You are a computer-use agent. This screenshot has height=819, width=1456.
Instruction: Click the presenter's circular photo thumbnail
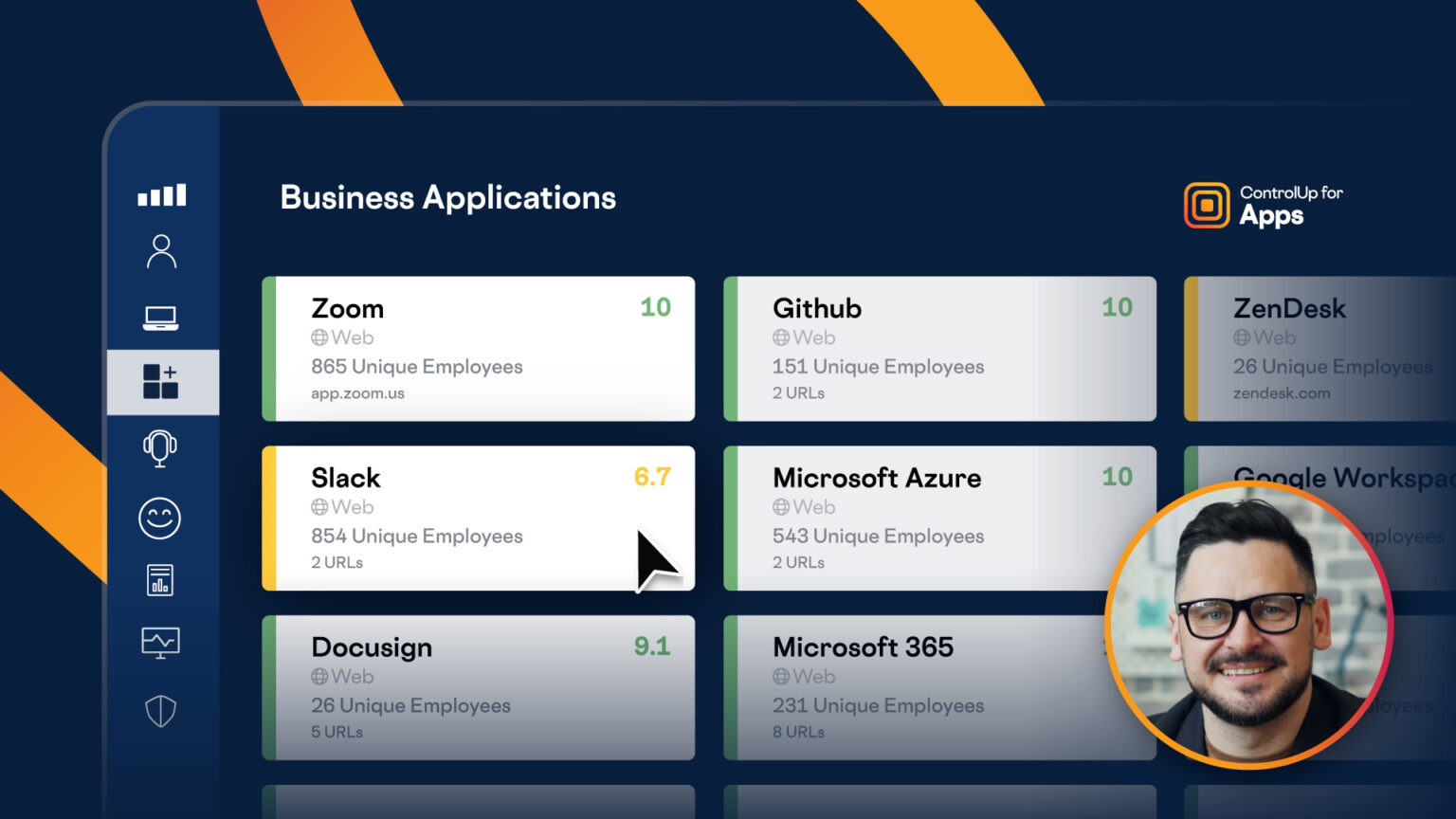pos(1249,626)
